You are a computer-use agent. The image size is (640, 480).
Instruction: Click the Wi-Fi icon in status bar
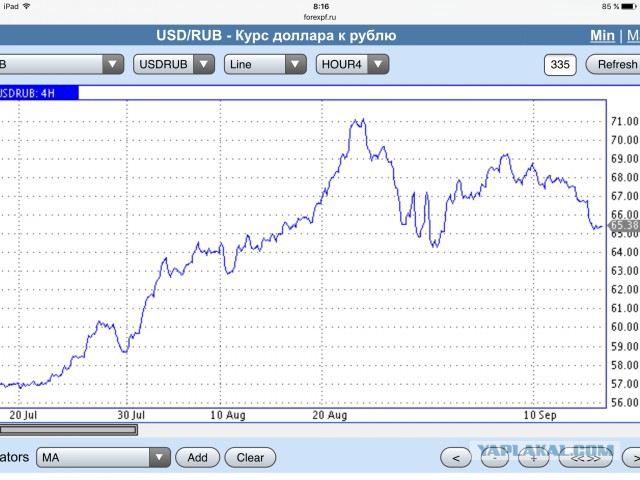tap(27, 6)
